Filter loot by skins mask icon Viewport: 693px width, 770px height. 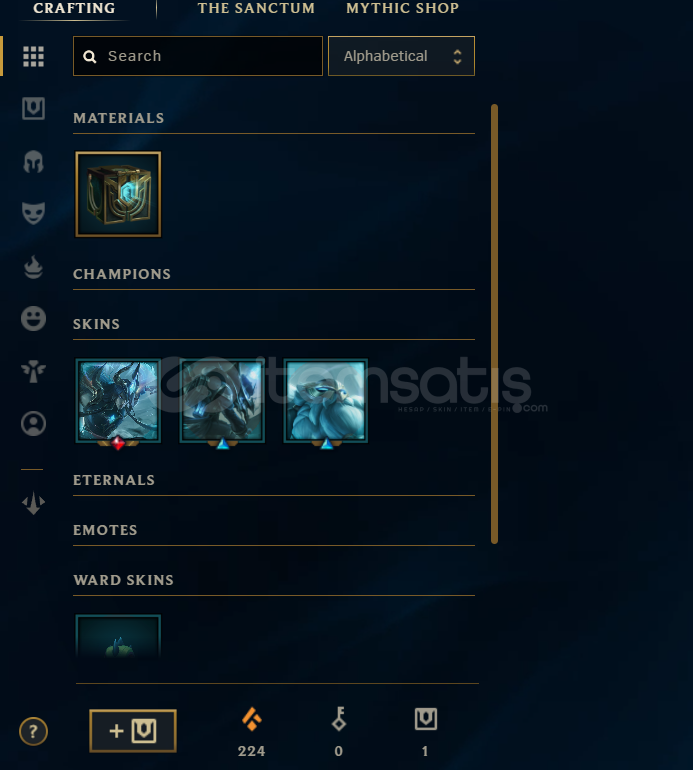click(33, 213)
